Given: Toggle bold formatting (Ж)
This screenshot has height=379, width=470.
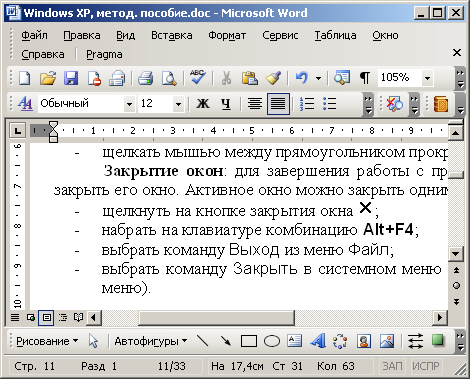Looking at the screenshot, I should click(x=203, y=104).
